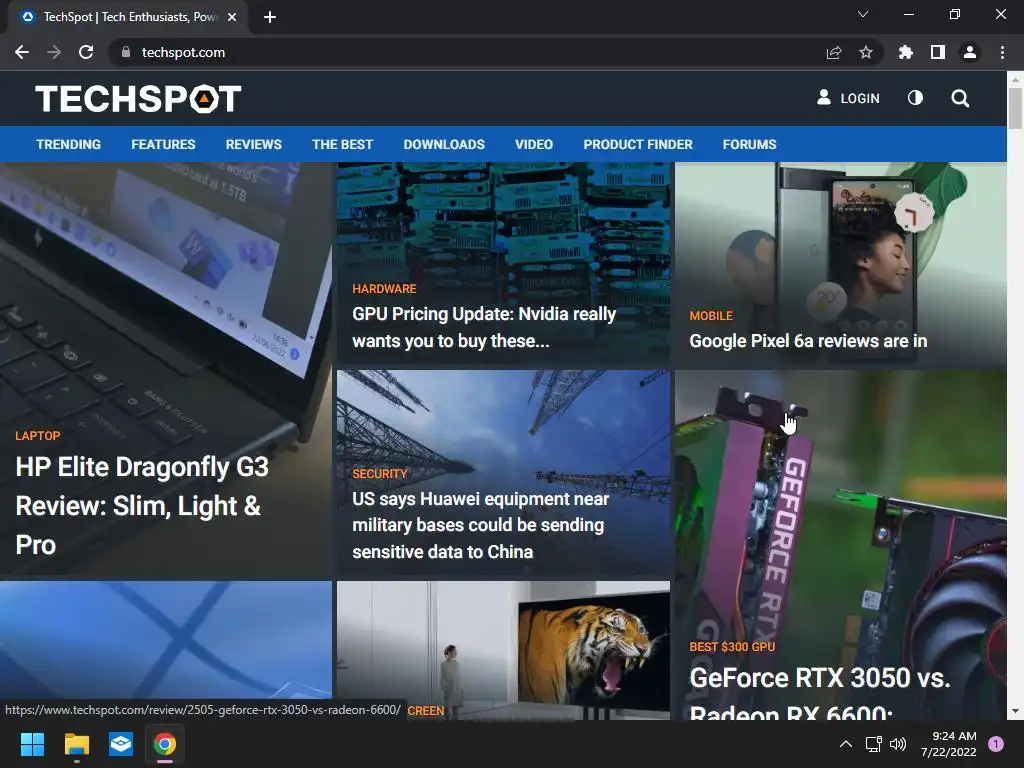The height and width of the screenshot is (768, 1024).
Task: Open the Extensions puzzle icon
Action: [x=906, y=52]
